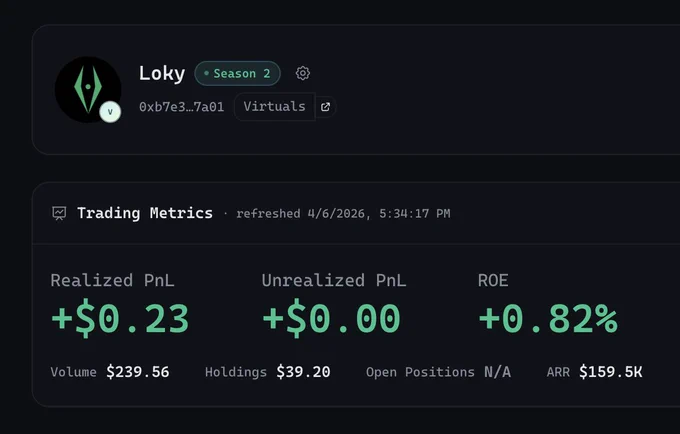Click the ARR value $159.5K
The image size is (680, 434).
611,372
